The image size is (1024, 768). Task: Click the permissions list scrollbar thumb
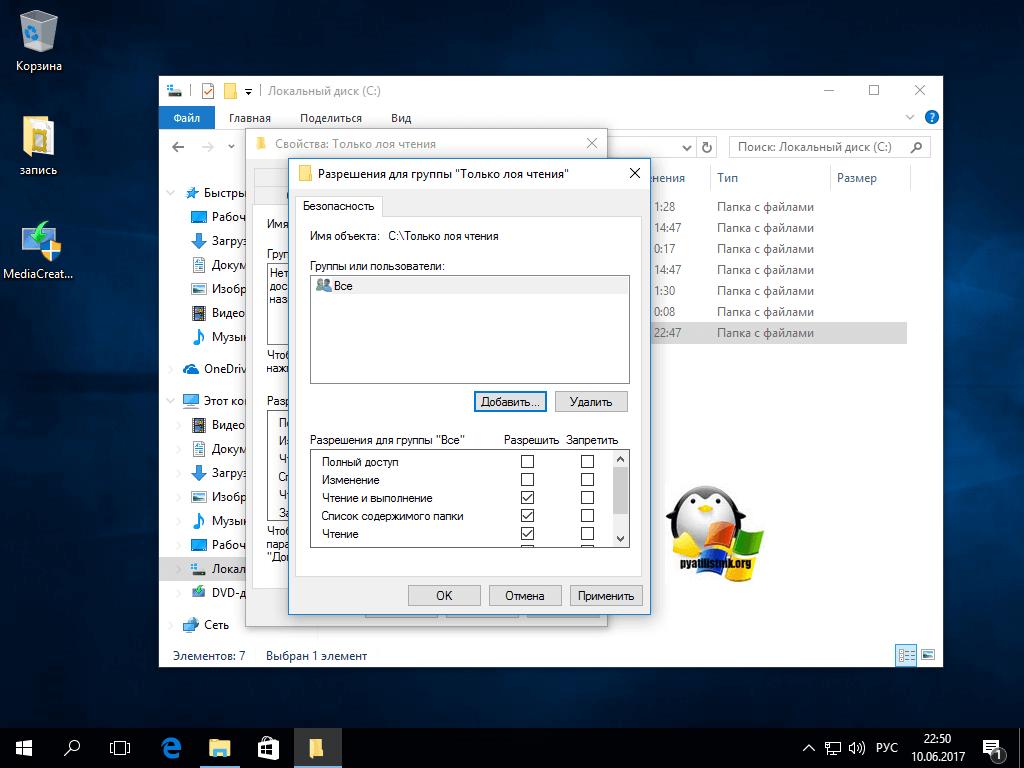pyautogui.click(x=620, y=491)
